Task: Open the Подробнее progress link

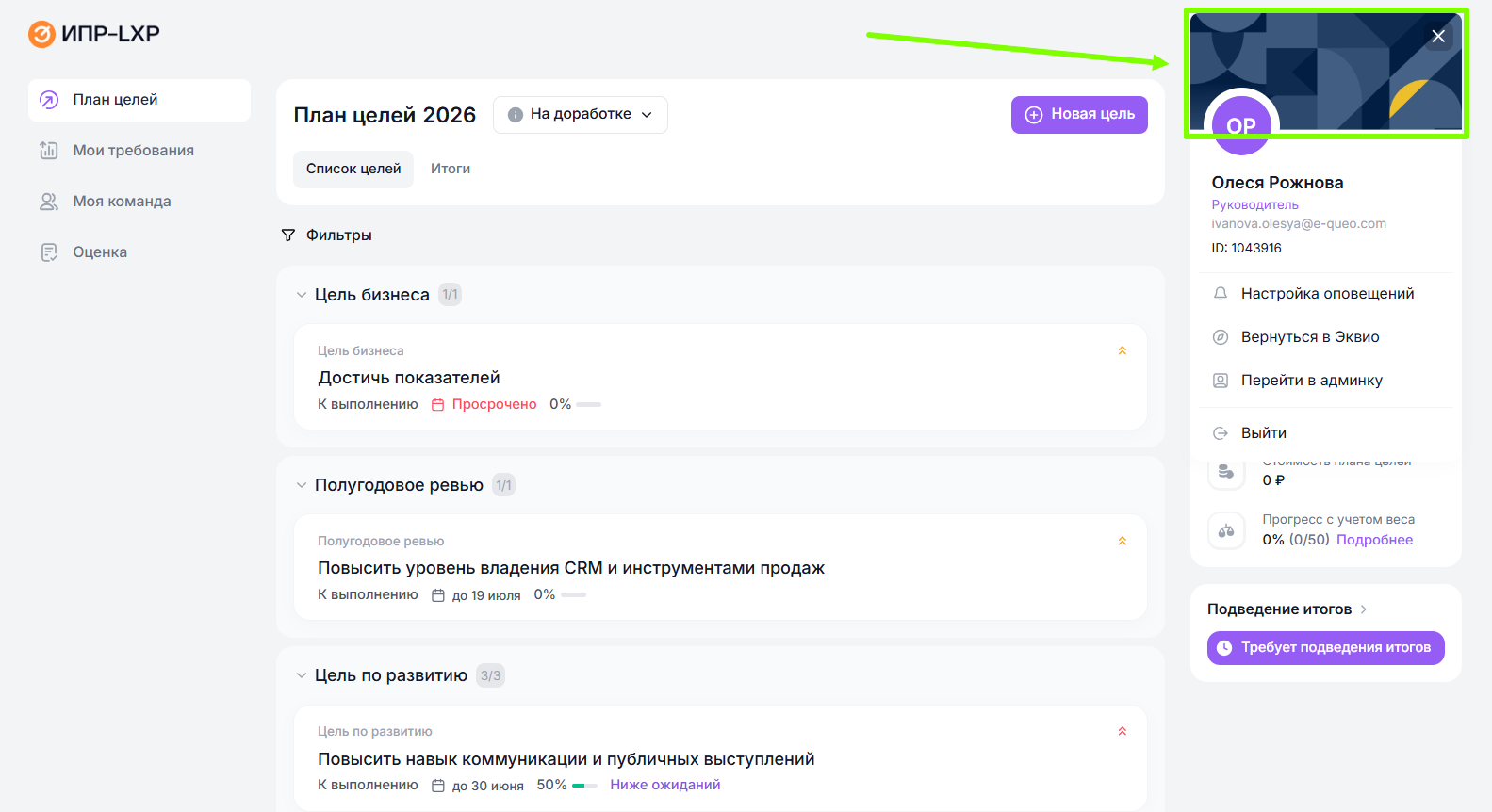Action: 1374,540
